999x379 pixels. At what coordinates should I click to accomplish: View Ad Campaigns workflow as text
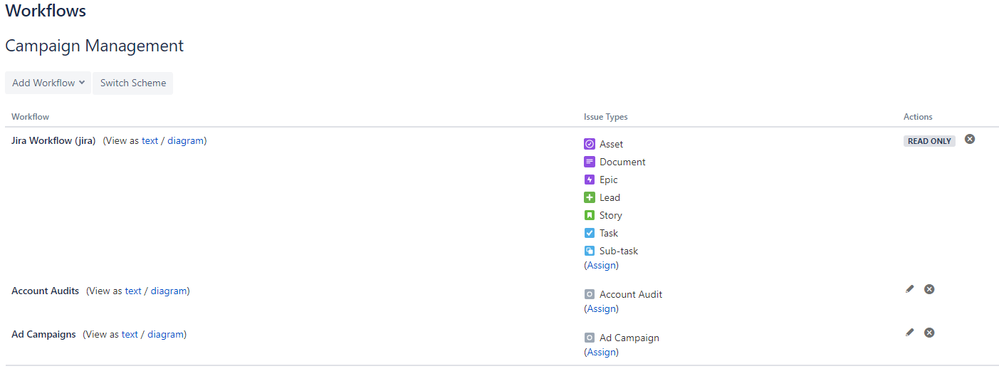tap(130, 334)
